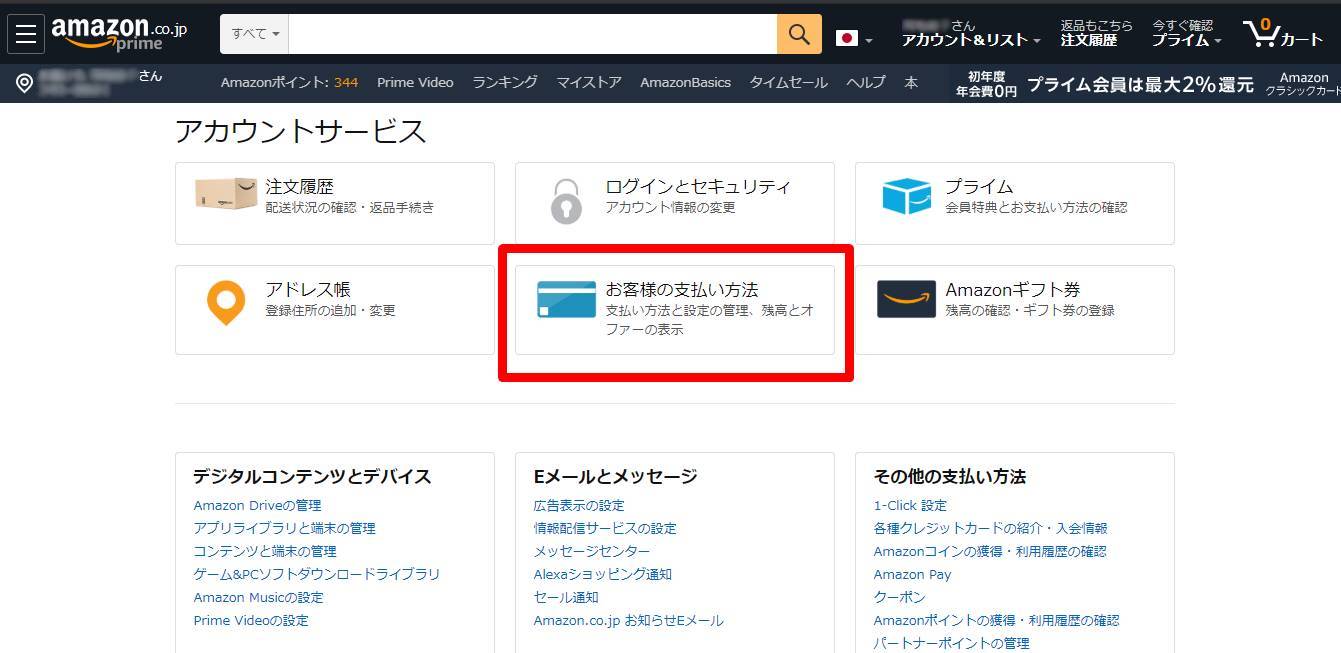
Task: Open the Prime Video nav item
Action: 415,83
